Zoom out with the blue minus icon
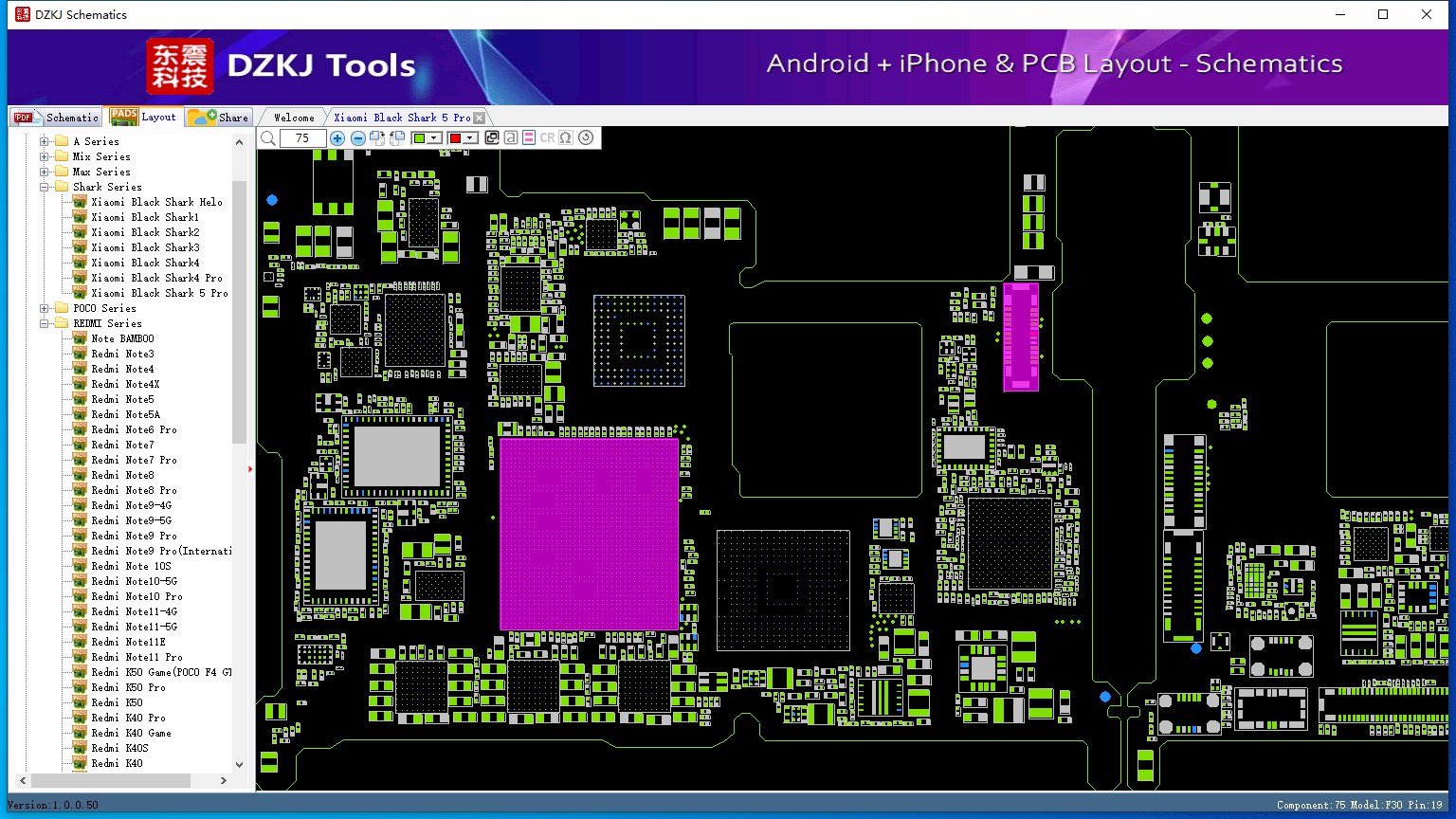Viewport: 1456px width, 819px height. (358, 138)
